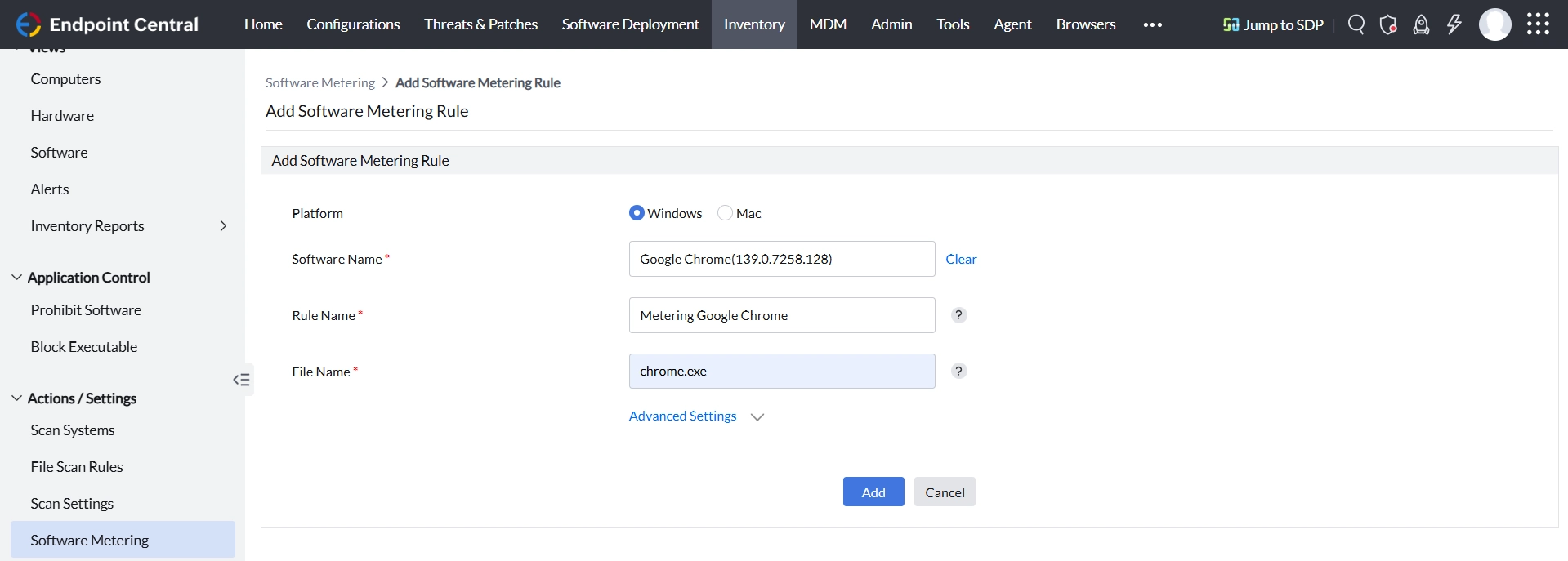Select the Windows platform radio button
Viewport: 1568px width, 561px height.
click(x=637, y=213)
